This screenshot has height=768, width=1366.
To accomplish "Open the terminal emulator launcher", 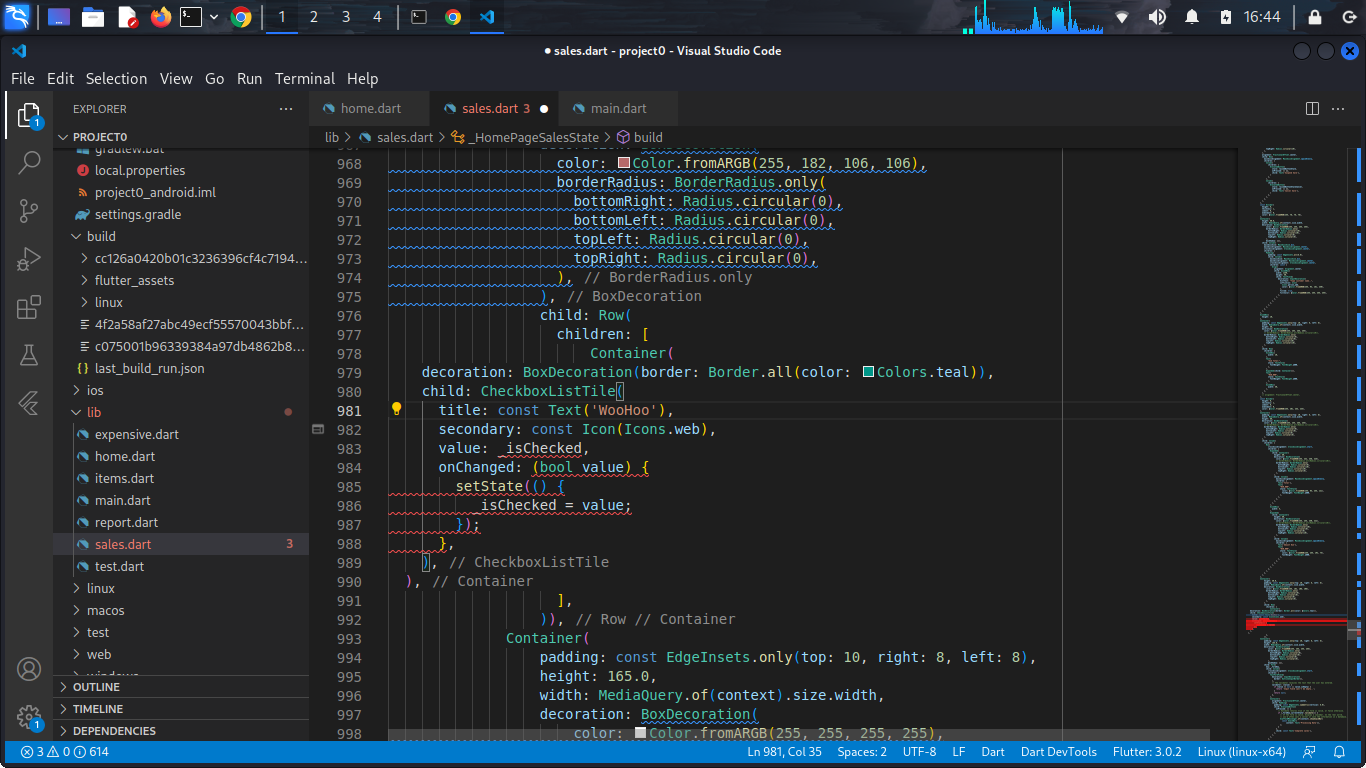I will (x=191, y=17).
